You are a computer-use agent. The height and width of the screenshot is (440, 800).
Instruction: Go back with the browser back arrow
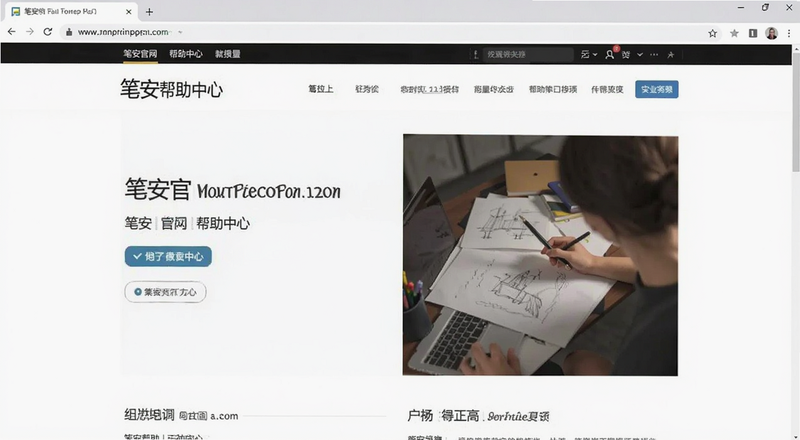click(x=11, y=32)
